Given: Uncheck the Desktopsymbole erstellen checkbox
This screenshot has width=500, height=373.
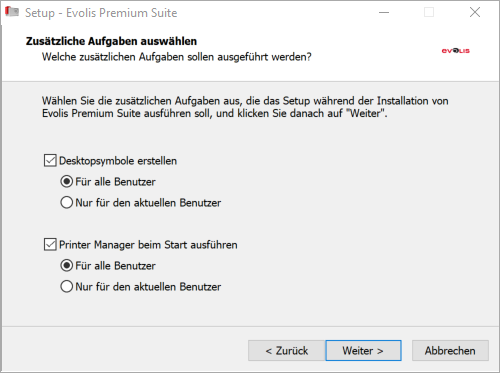Looking at the screenshot, I should [50, 160].
